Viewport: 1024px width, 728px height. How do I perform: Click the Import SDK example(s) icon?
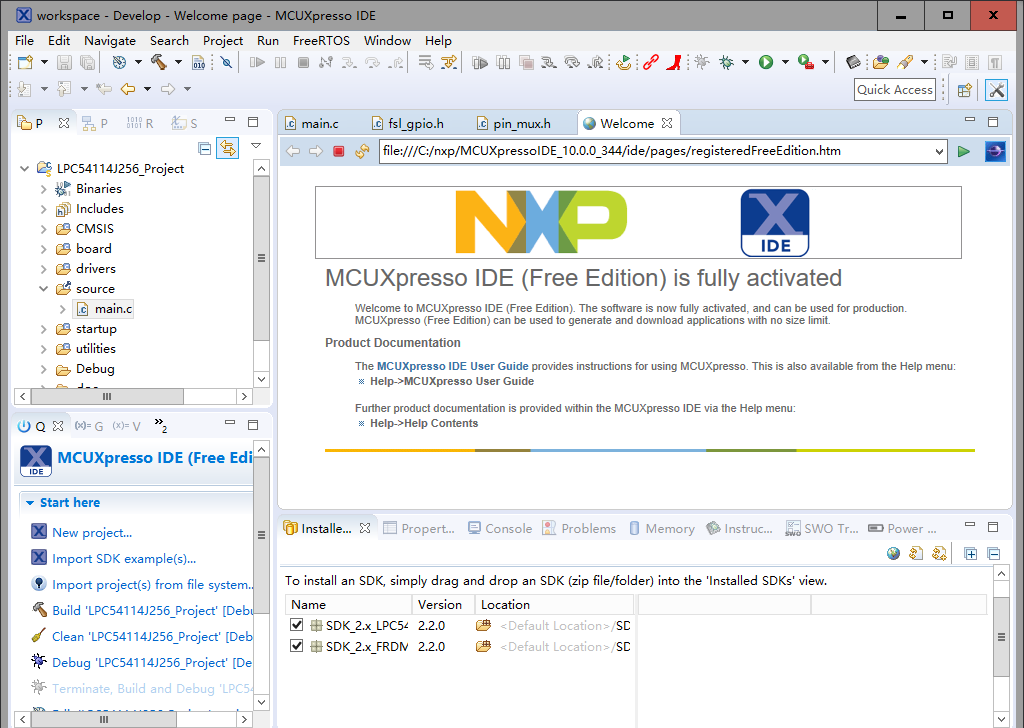[x=39, y=558]
